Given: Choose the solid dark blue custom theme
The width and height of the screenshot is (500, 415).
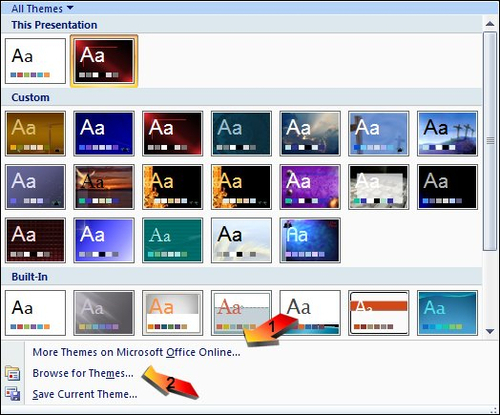Looking at the screenshot, I should click(x=104, y=134).
